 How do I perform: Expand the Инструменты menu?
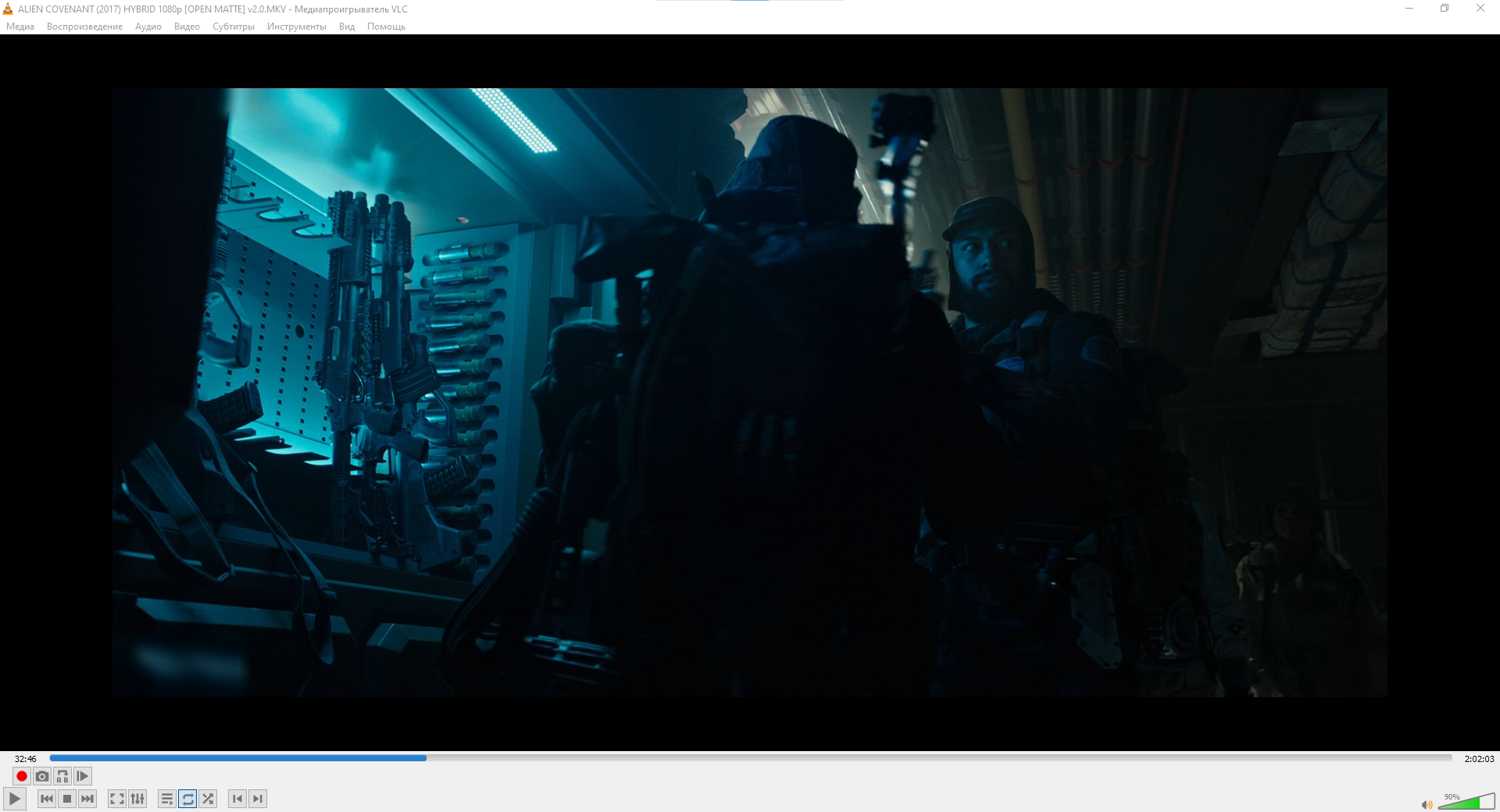pos(297,27)
